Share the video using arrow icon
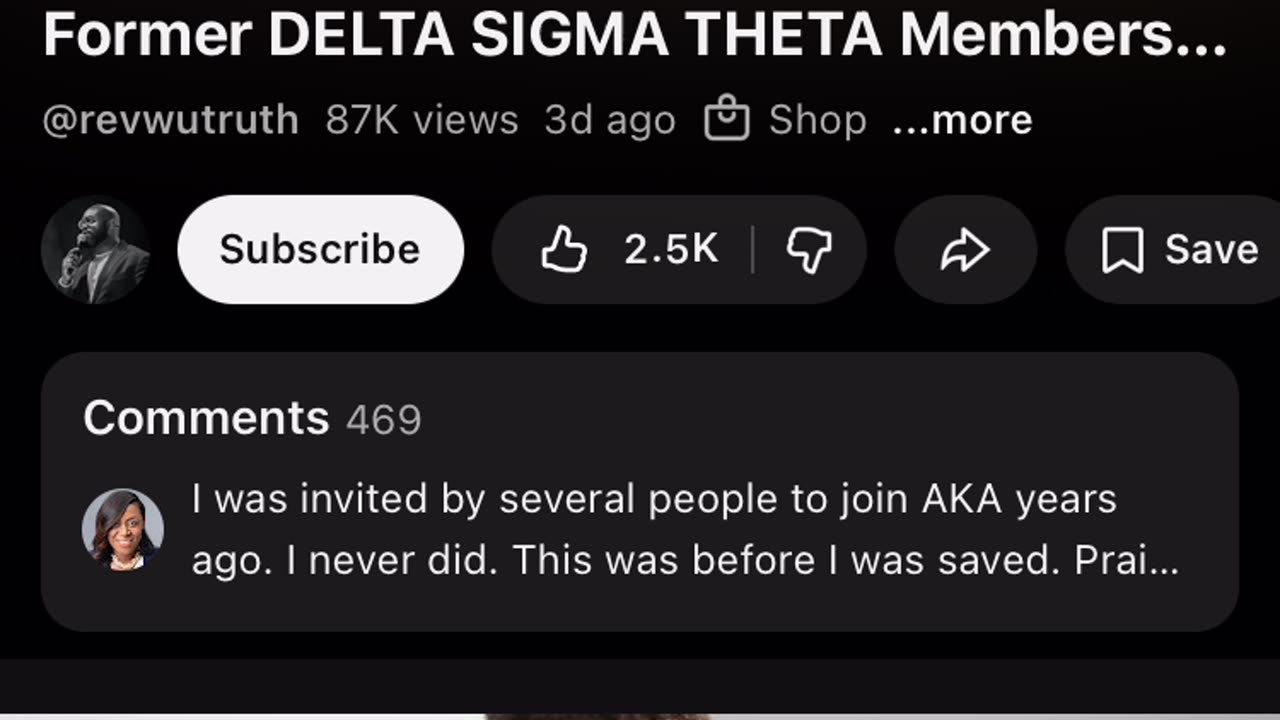 tap(965, 250)
